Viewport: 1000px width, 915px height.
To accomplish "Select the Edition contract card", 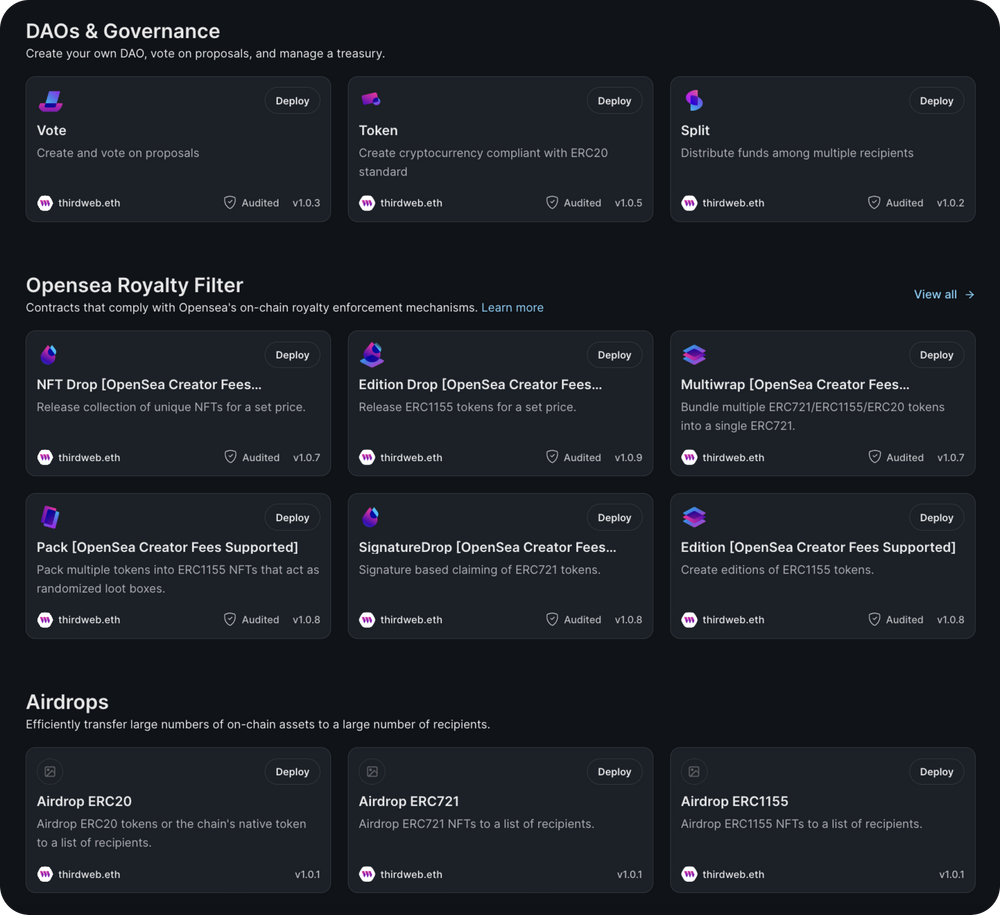I will click(x=822, y=566).
